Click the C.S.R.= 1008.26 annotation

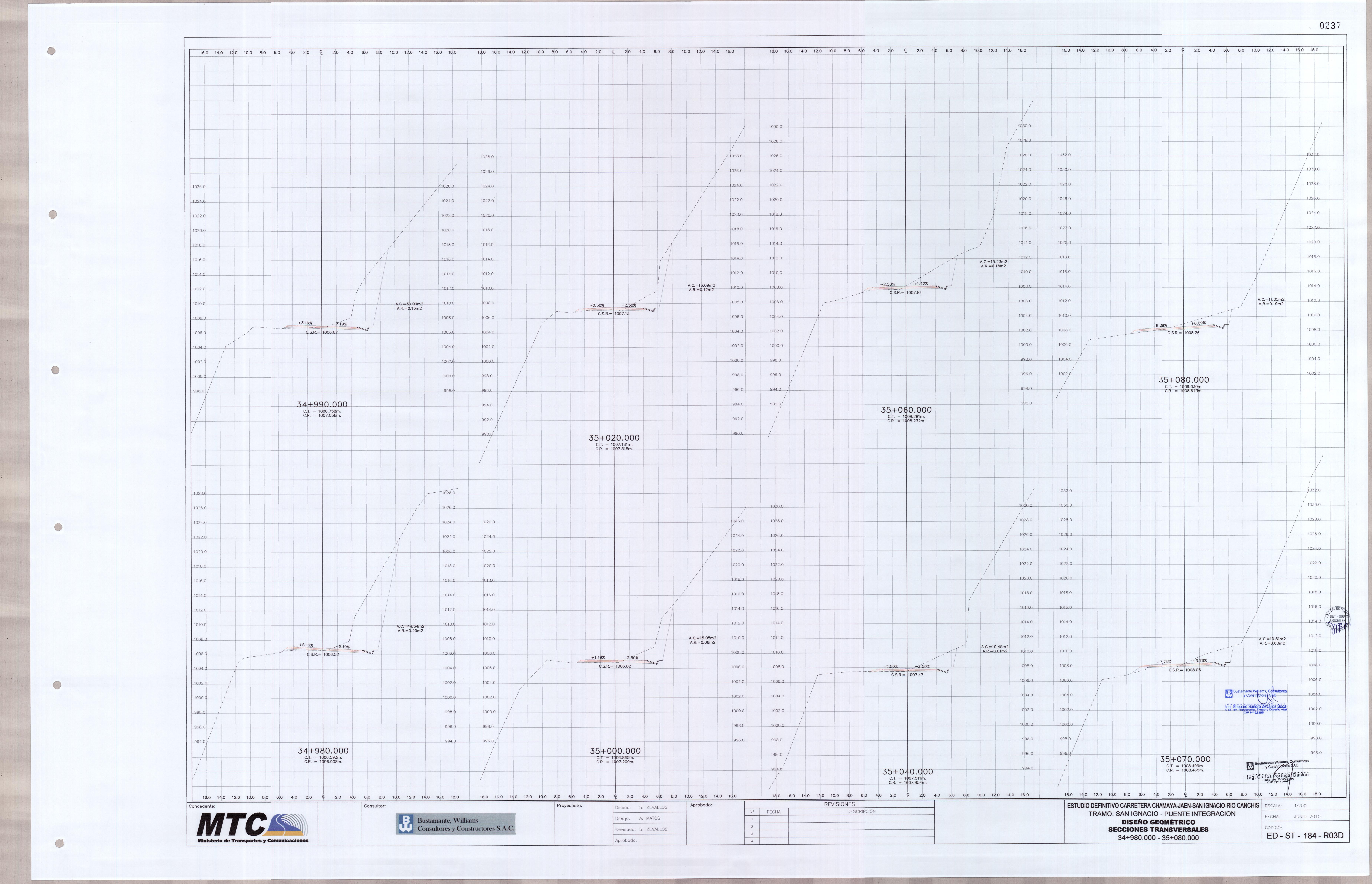[x=1183, y=333]
